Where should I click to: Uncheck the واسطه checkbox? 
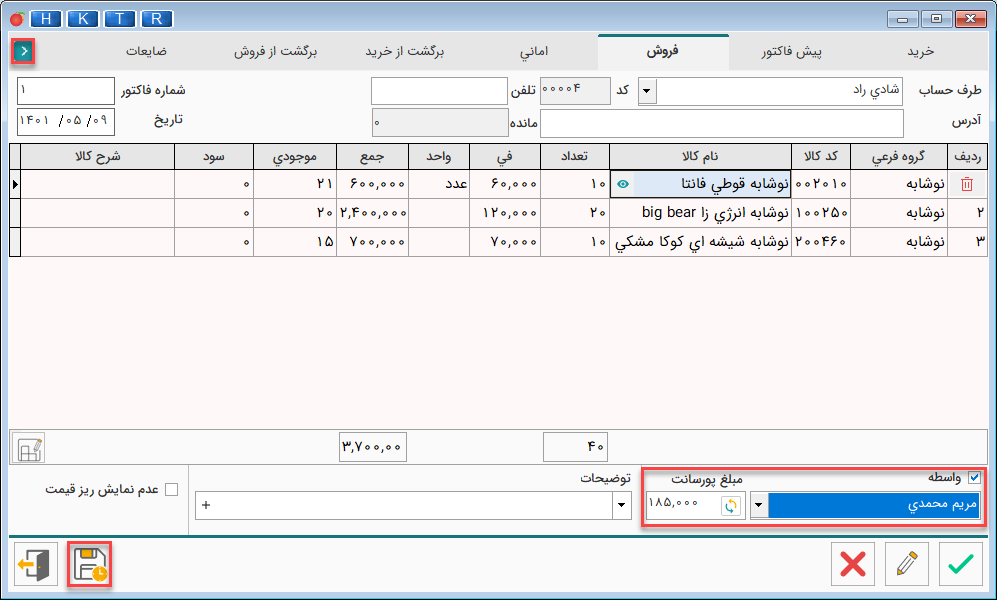coord(974,478)
